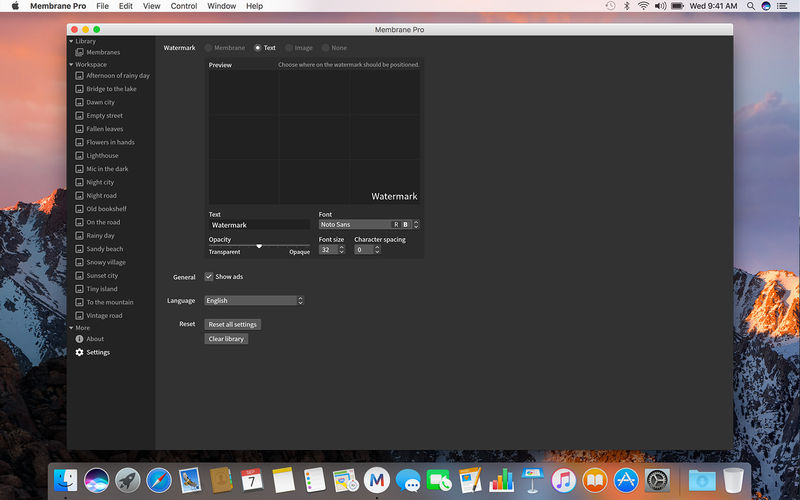This screenshot has width=800, height=500.
Task: Click the Font size stepper arrows
Action: point(342,249)
